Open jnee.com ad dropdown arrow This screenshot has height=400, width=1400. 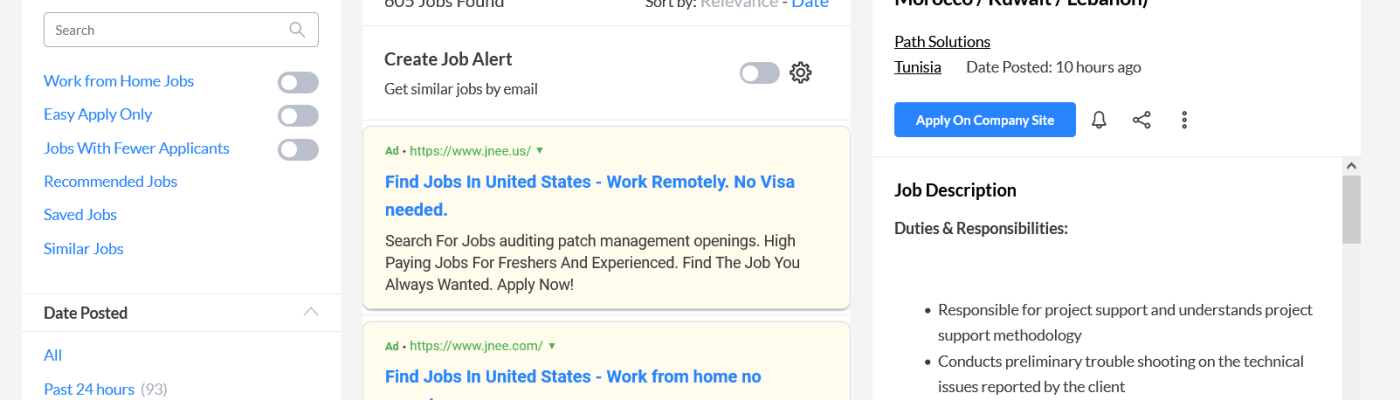click(x=551, y=346)
